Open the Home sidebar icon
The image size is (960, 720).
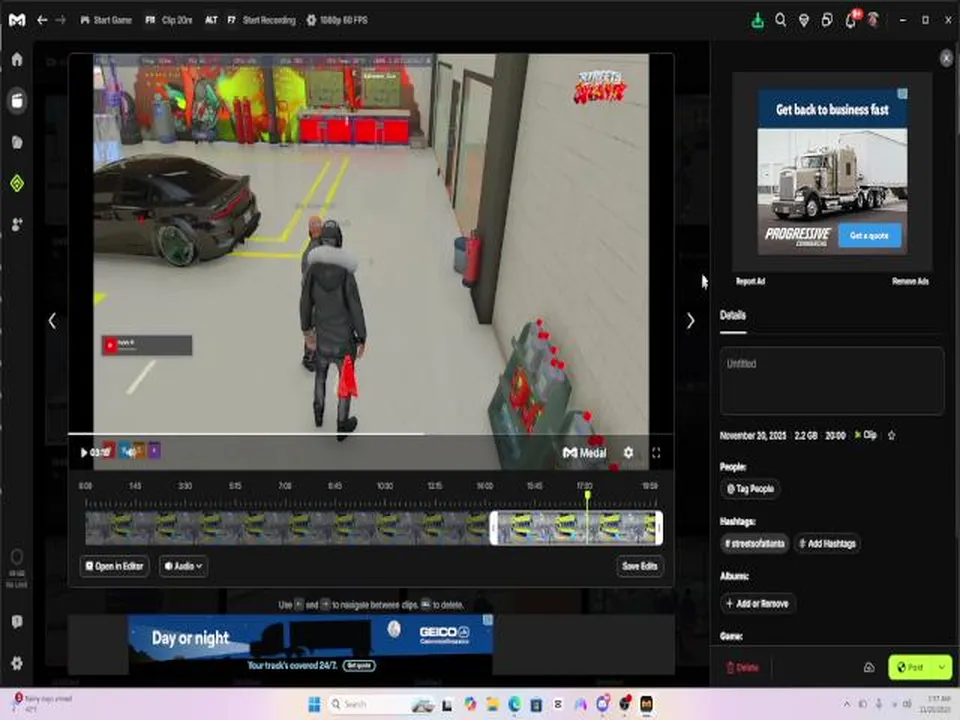[17, 59]
